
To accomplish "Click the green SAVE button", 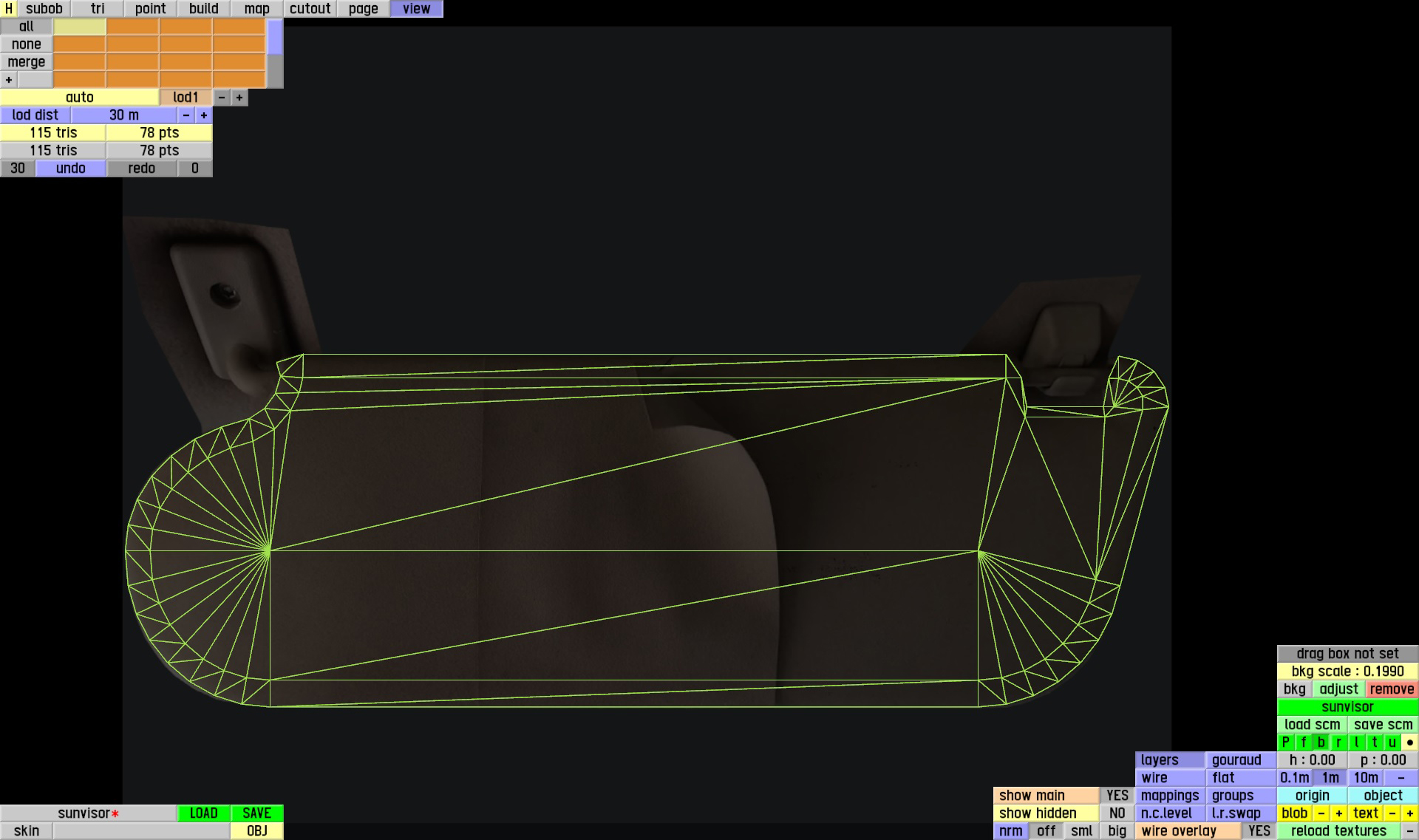I will pos(256,813).
